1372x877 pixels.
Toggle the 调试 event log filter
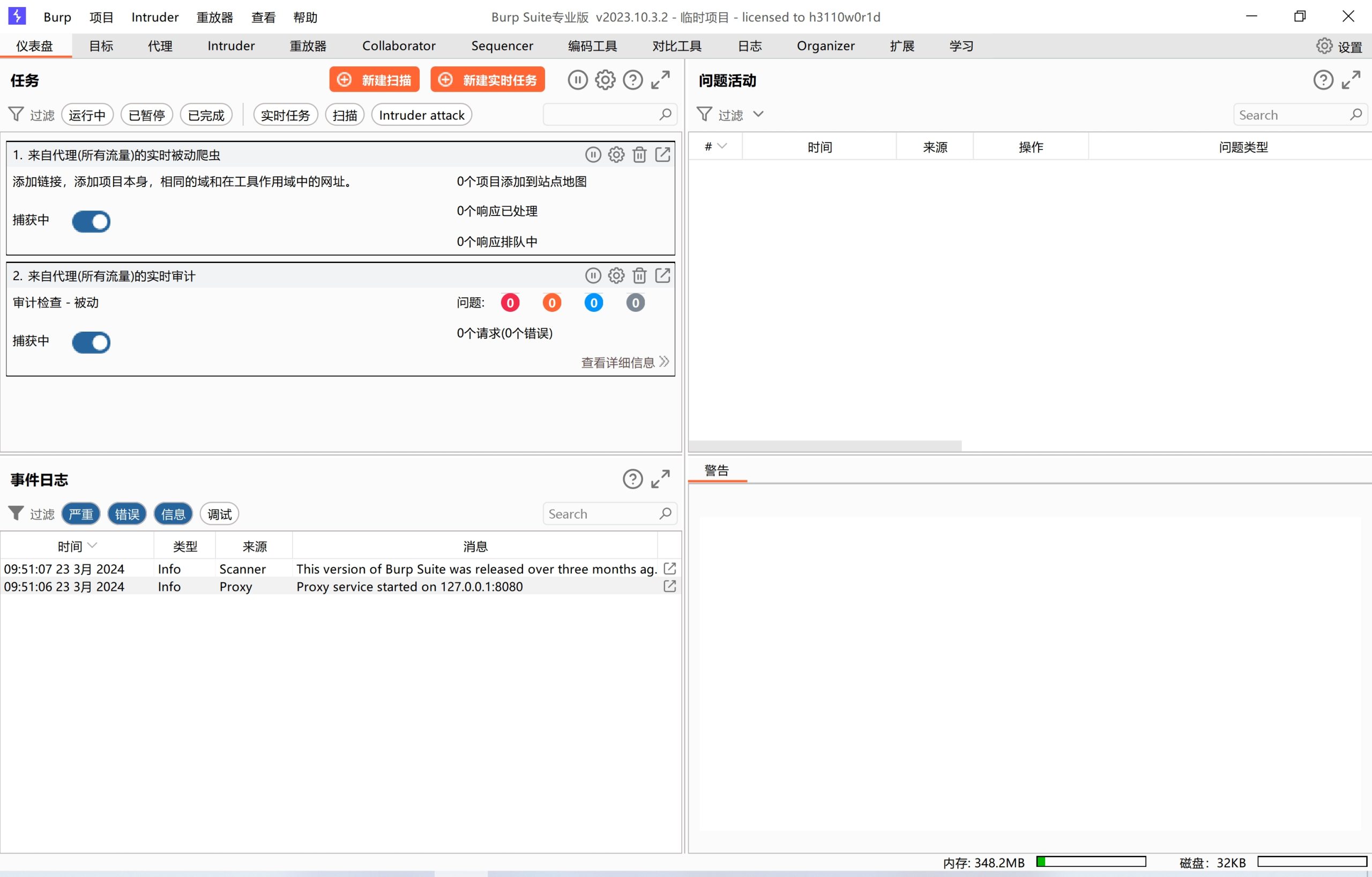click(x=219, y=514)
